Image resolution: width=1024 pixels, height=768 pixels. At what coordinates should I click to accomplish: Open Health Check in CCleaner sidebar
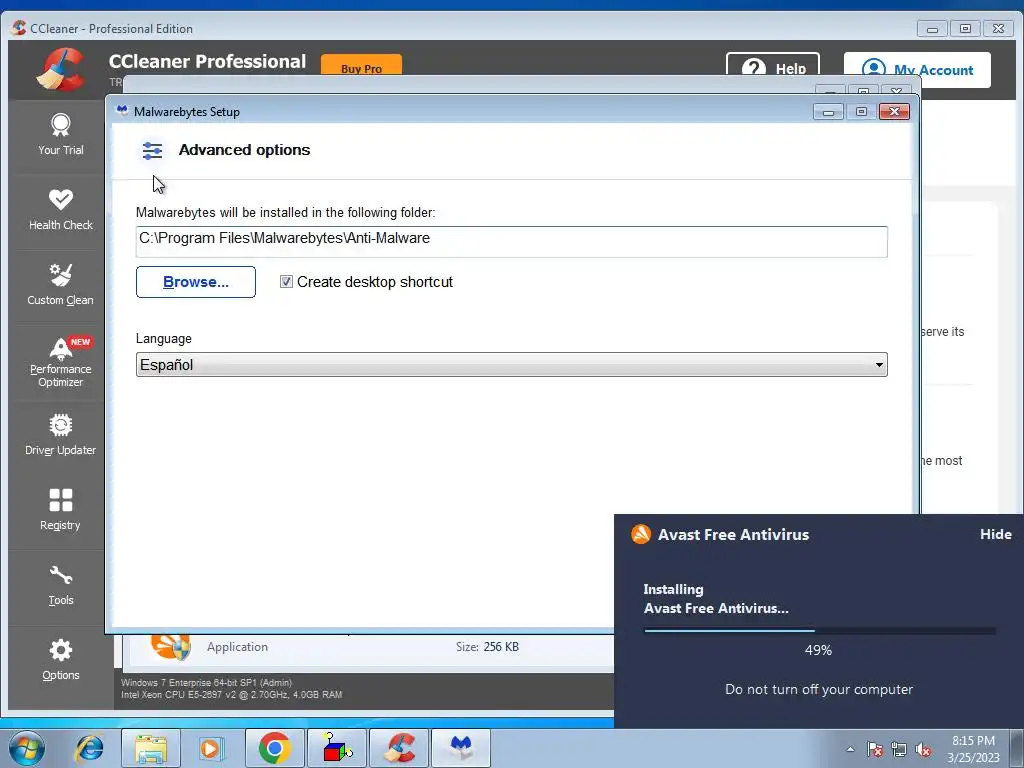pyautogui.click(x=61, y=210)
